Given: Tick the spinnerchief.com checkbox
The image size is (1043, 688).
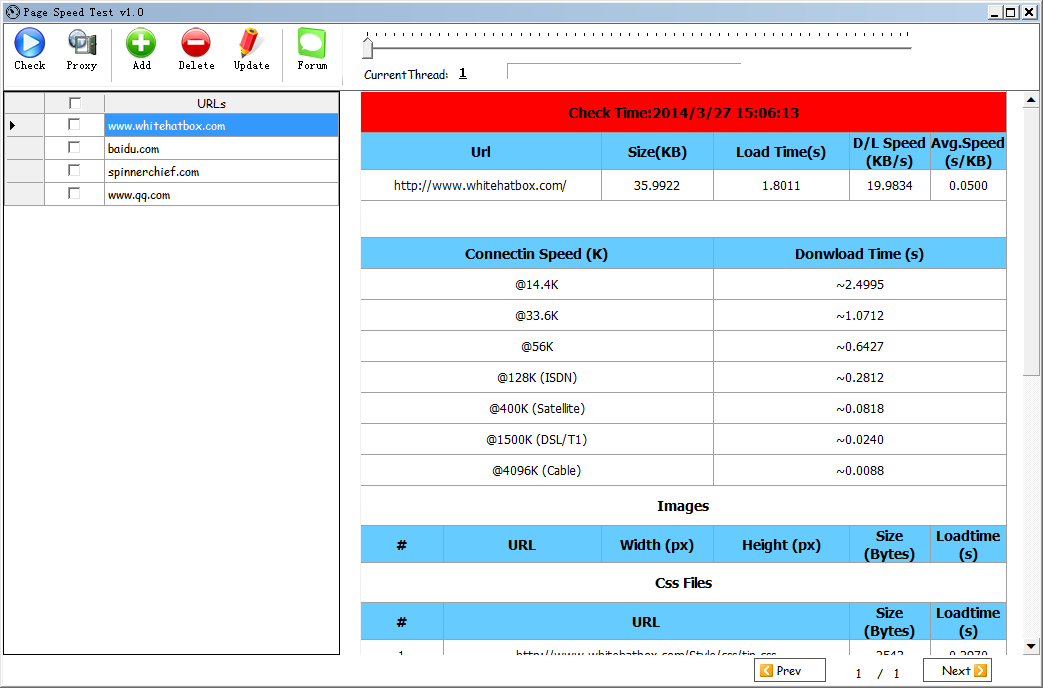Looking at the screenshot, I should [74, 171].
